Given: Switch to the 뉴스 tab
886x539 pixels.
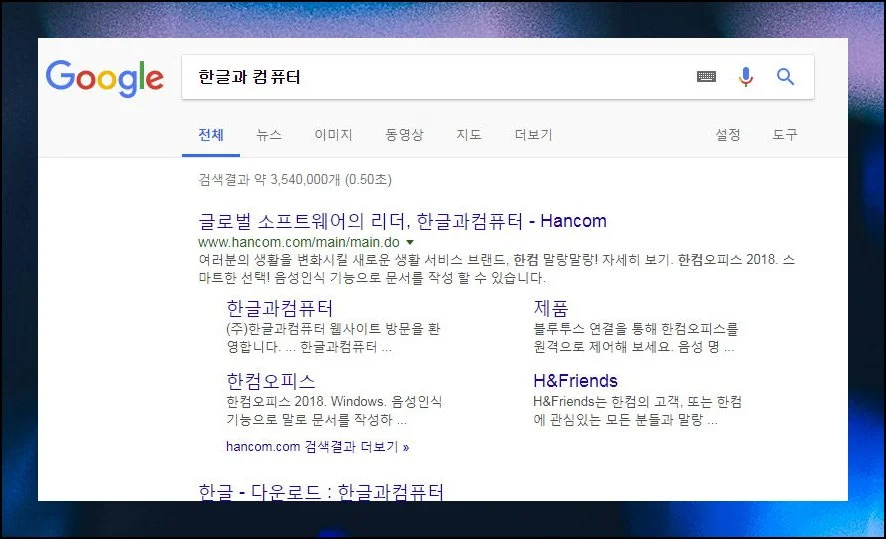Looking at the screenshot, I should click(269, 135).
